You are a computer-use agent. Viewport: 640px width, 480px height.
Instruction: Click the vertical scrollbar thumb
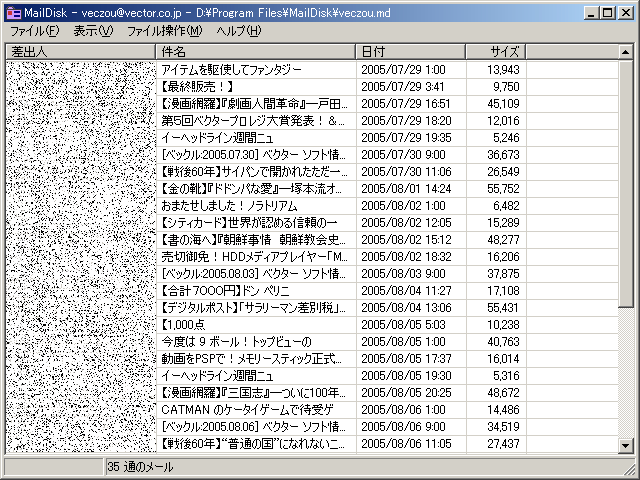(625, 184)
